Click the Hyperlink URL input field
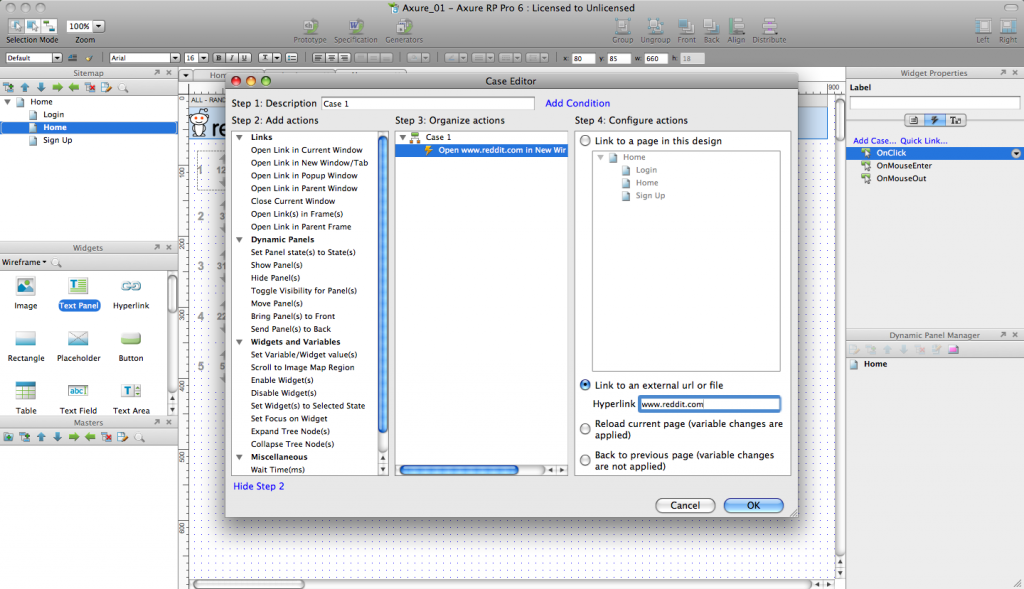The width and height of the screenshot is (1024, 589). tap(709, 404)
